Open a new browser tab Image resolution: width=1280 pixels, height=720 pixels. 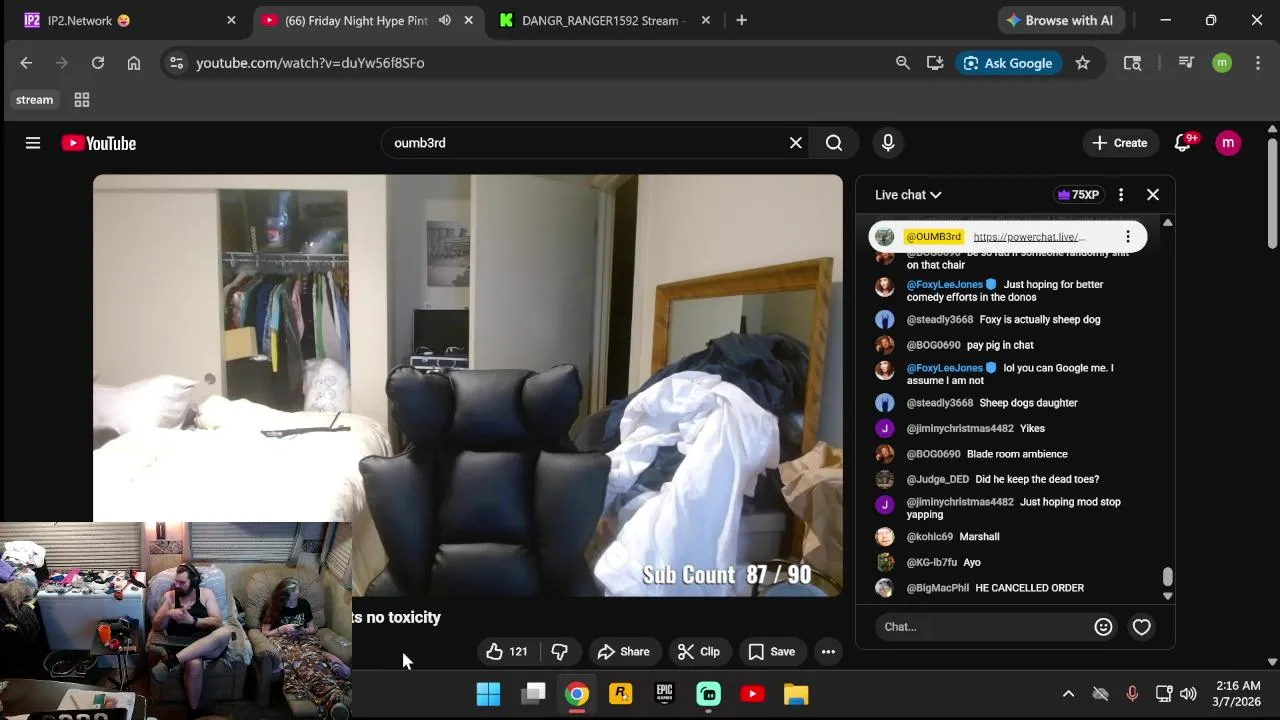click(741, 20)
